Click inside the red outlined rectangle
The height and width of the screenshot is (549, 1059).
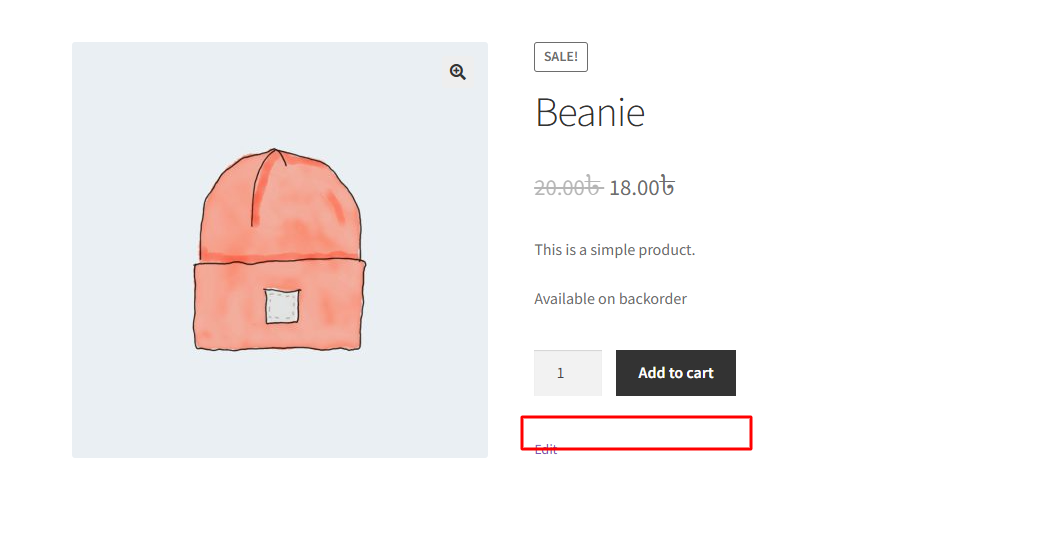pyautogui.click(x=636, y=431)
